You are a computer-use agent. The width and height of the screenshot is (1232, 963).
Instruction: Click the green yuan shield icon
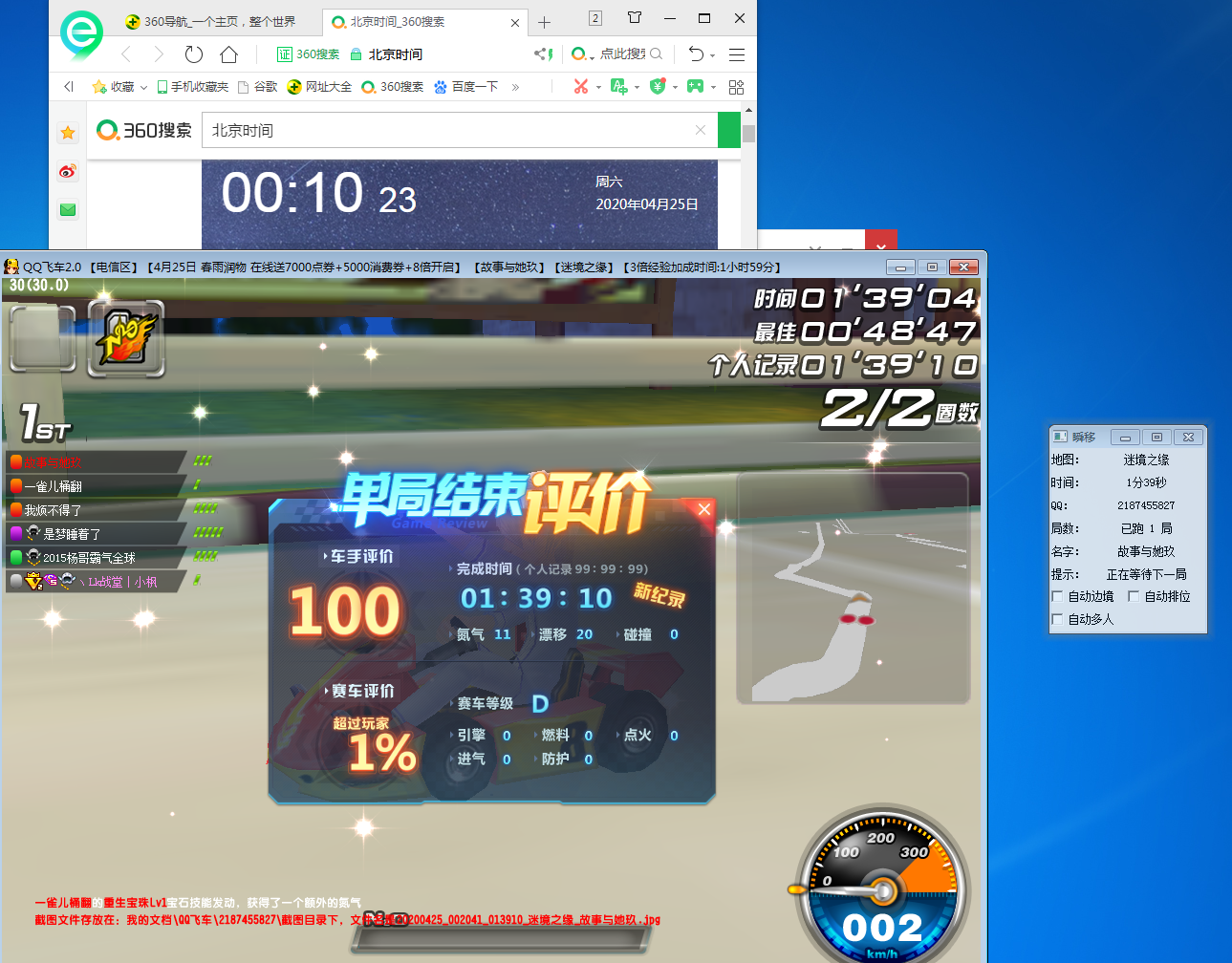tap(657, 86)
